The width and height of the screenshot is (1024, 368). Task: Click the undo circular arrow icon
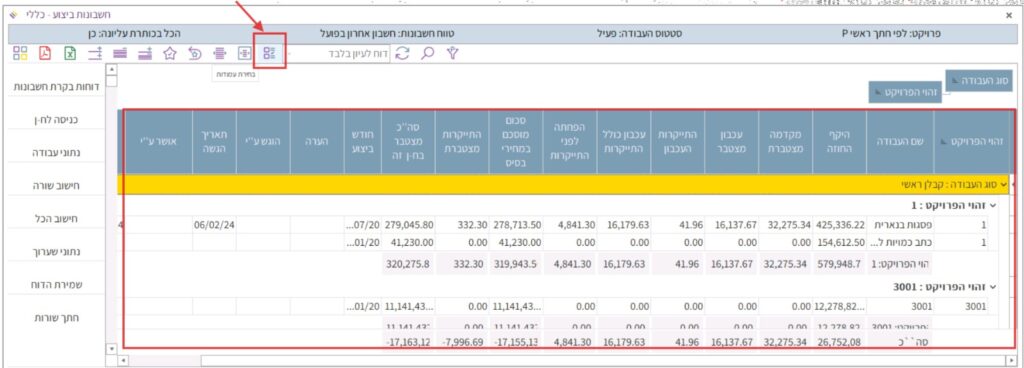click(x=195, y=54)
